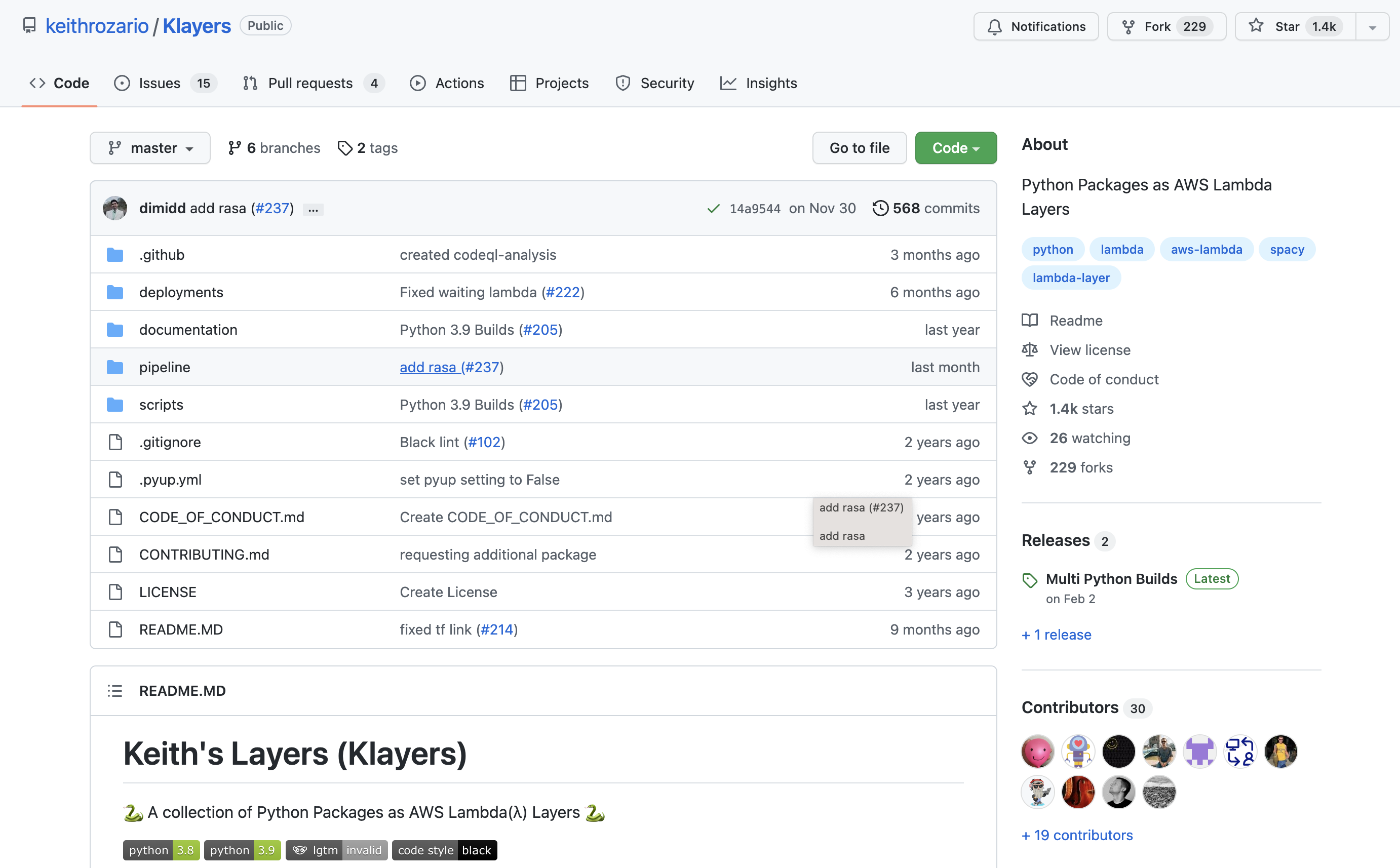Open the 229 forks link in About
This screenshot has width=1400, height=868.
point(1067,467)
